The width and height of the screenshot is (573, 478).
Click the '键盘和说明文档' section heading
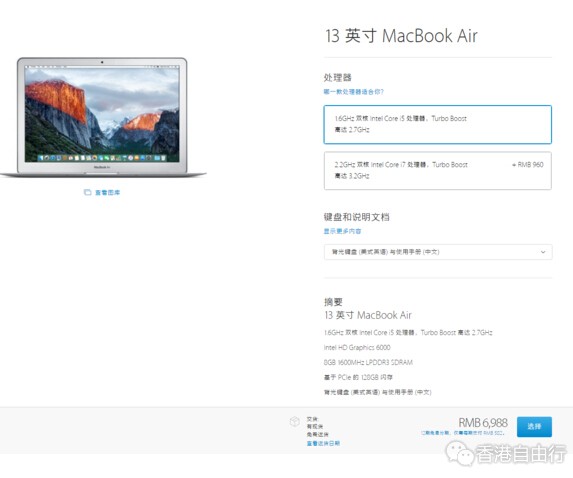coord(356,217)
